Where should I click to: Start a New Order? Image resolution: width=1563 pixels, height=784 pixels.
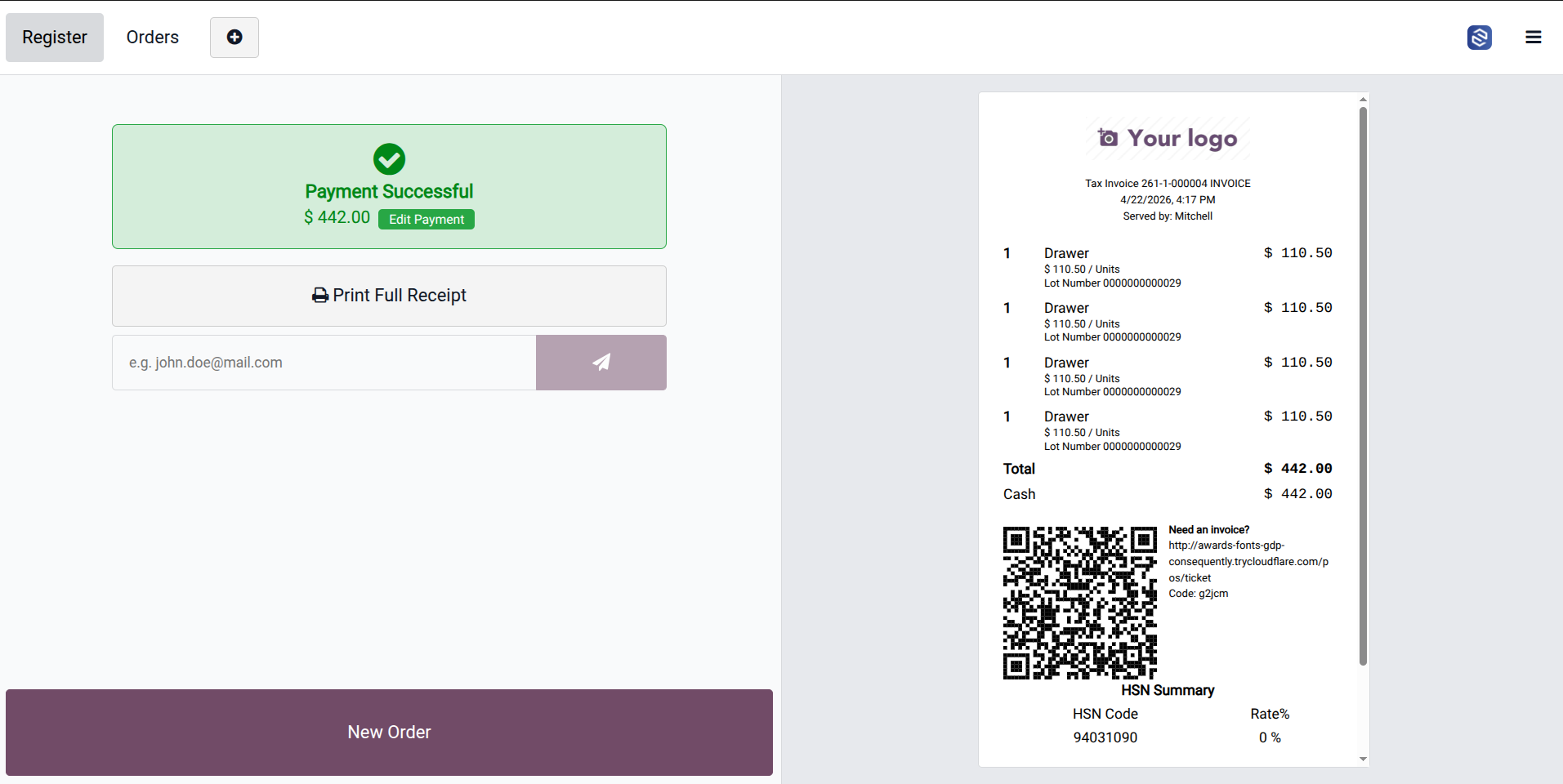(x=389, y=733)
